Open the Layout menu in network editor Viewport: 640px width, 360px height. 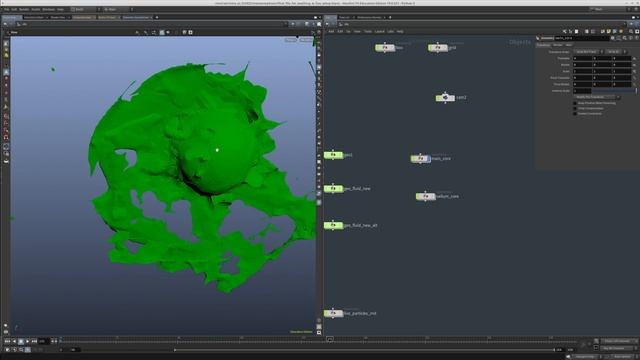point(380,31)
